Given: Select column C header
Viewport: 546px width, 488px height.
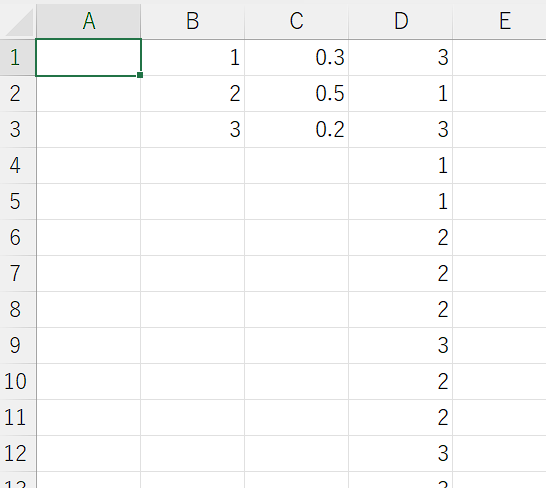Looking at the screenshot, I should pos(296,21).
